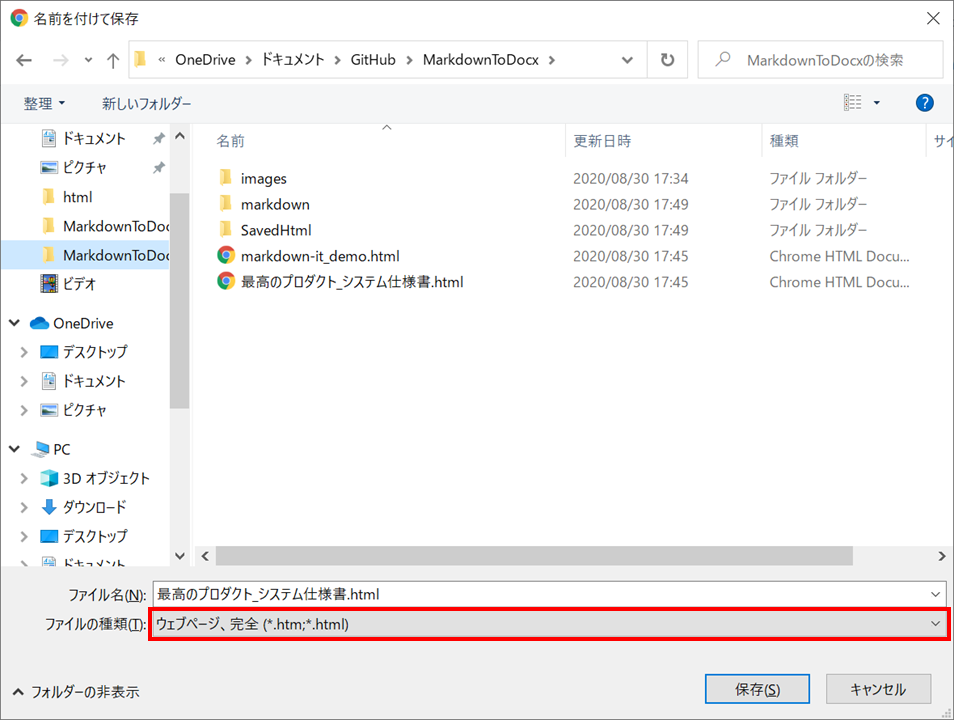Change view using the view icon
This screenshot has height=720, width=954.
point(852,103)
